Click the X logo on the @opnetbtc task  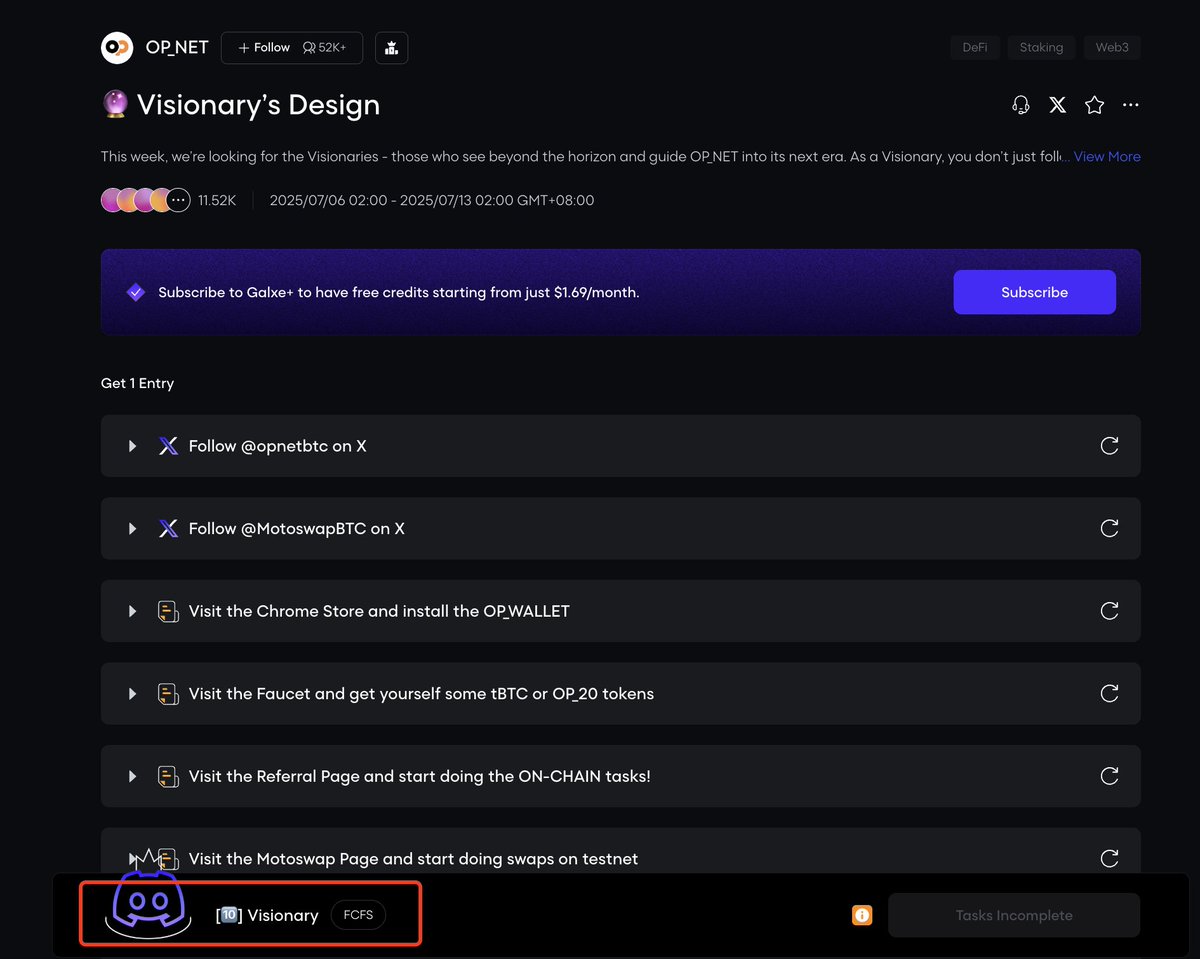point(168,446)
